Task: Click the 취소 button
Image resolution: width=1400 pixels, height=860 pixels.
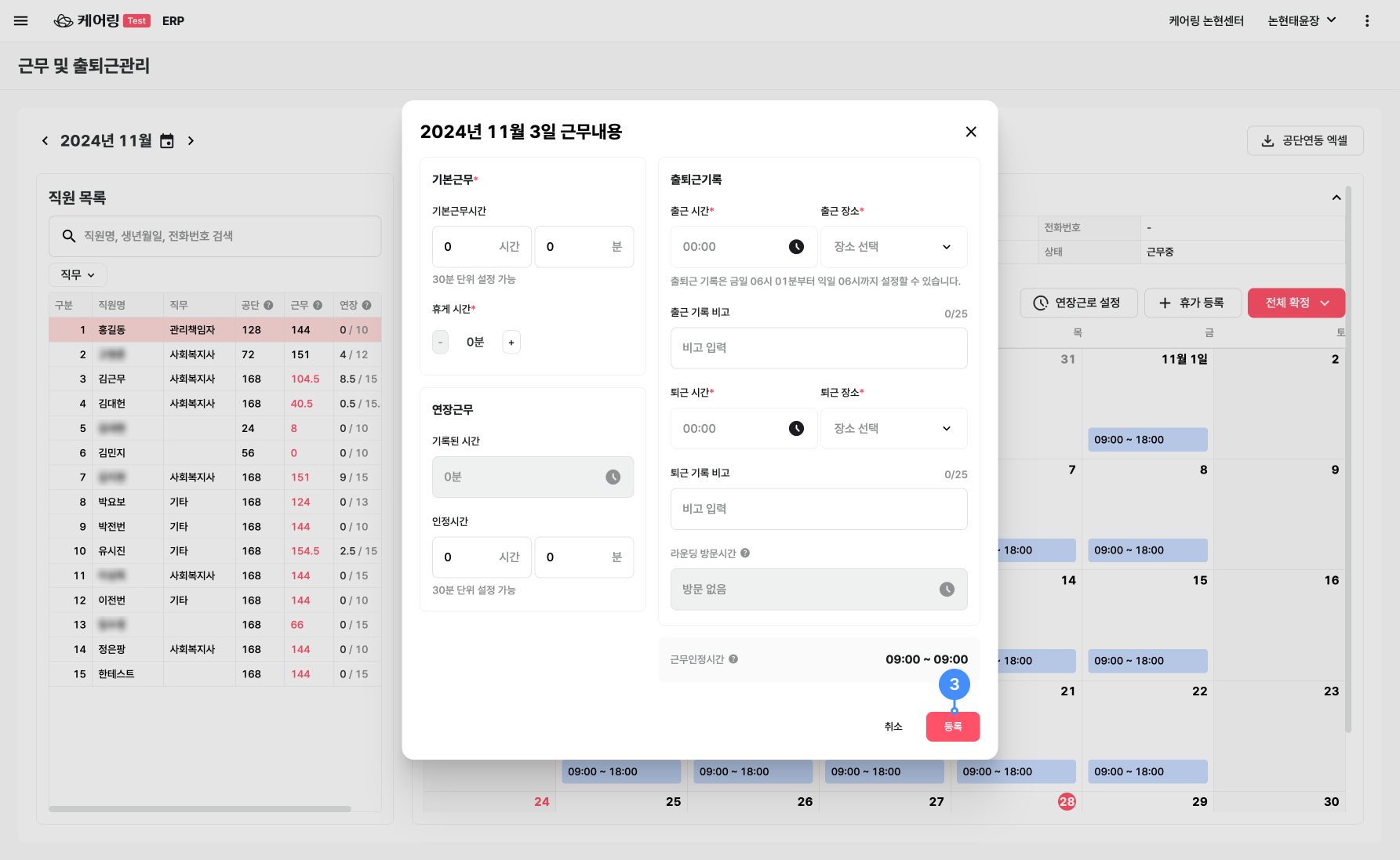Action: (x=893, y=727)
